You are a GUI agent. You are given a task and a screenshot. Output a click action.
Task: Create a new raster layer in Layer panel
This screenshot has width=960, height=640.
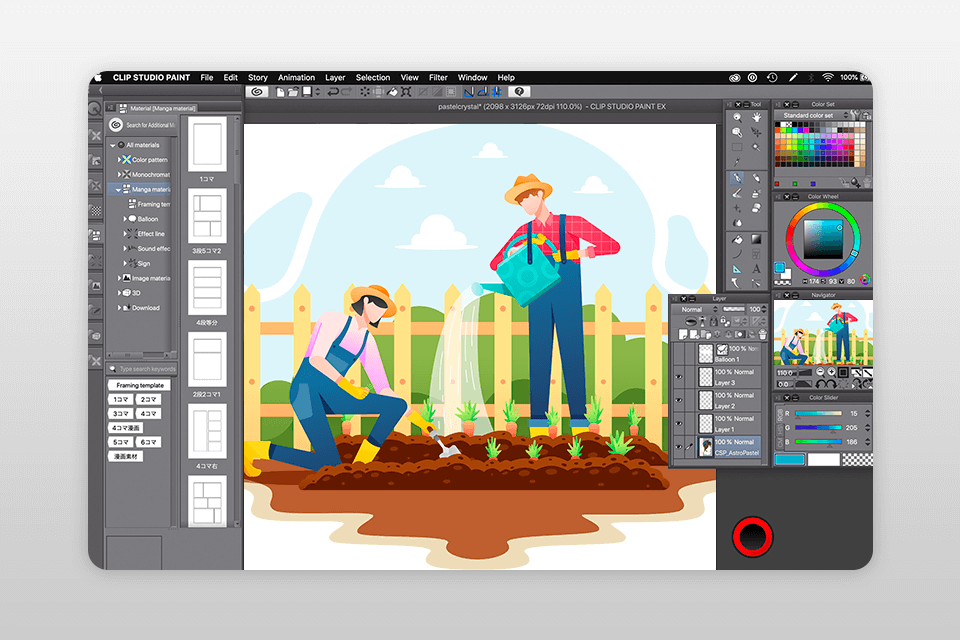(683, 335)
